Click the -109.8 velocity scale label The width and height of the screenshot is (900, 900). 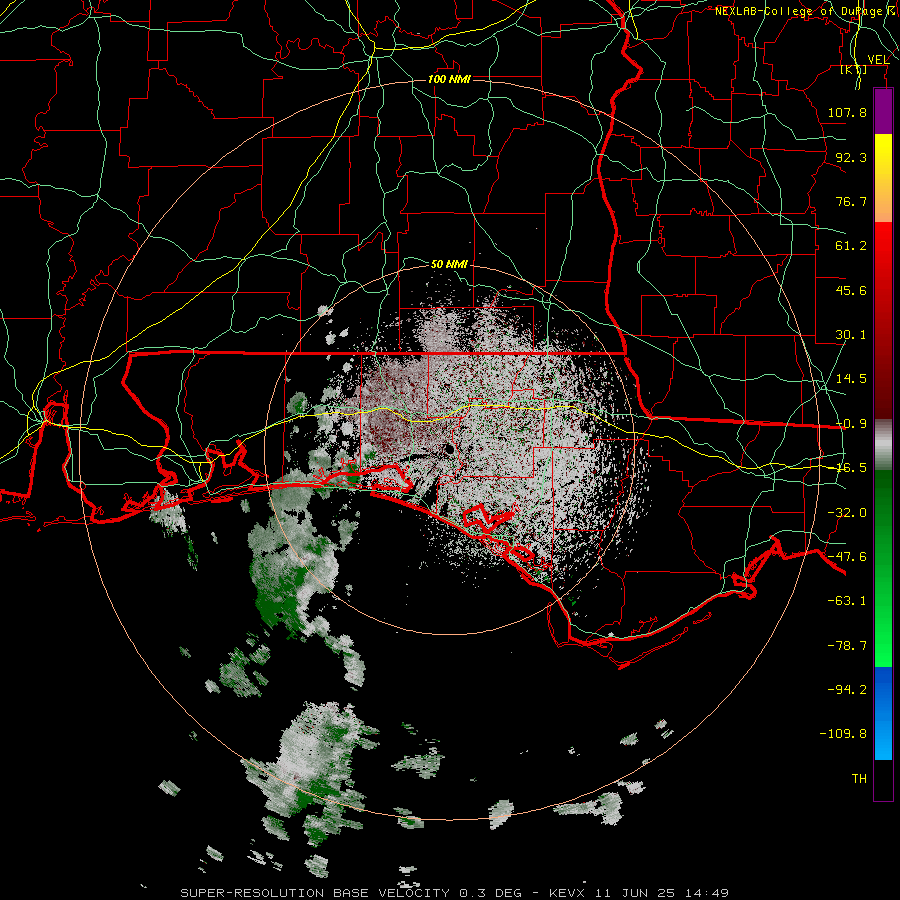point(843,734)
